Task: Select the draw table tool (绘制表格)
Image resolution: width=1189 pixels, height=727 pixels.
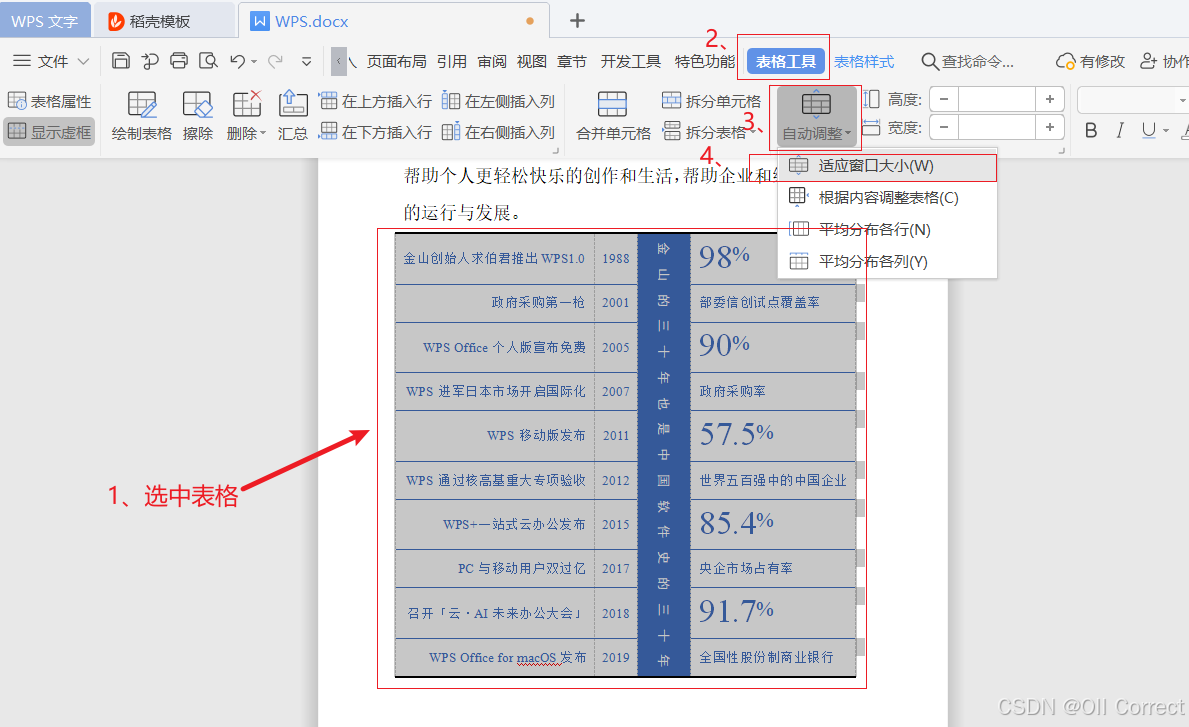Action: click(x=142, y=115)
